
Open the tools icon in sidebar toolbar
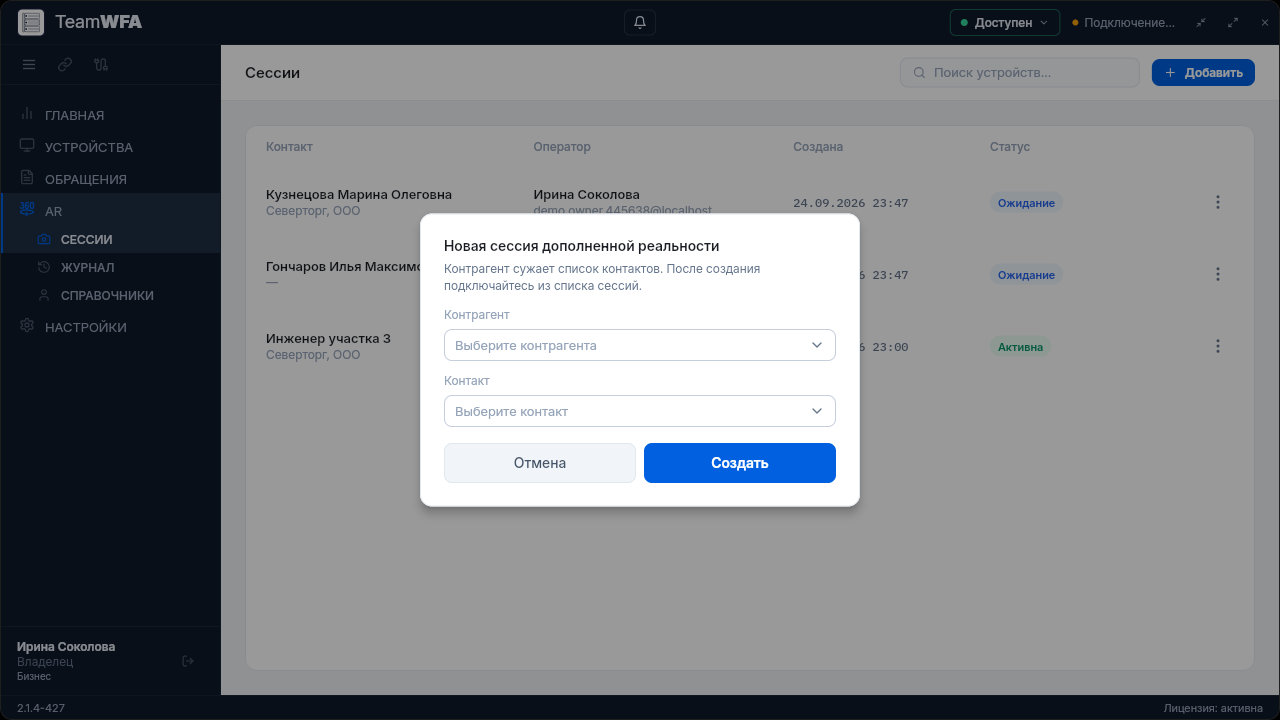[x=101, y=65]
